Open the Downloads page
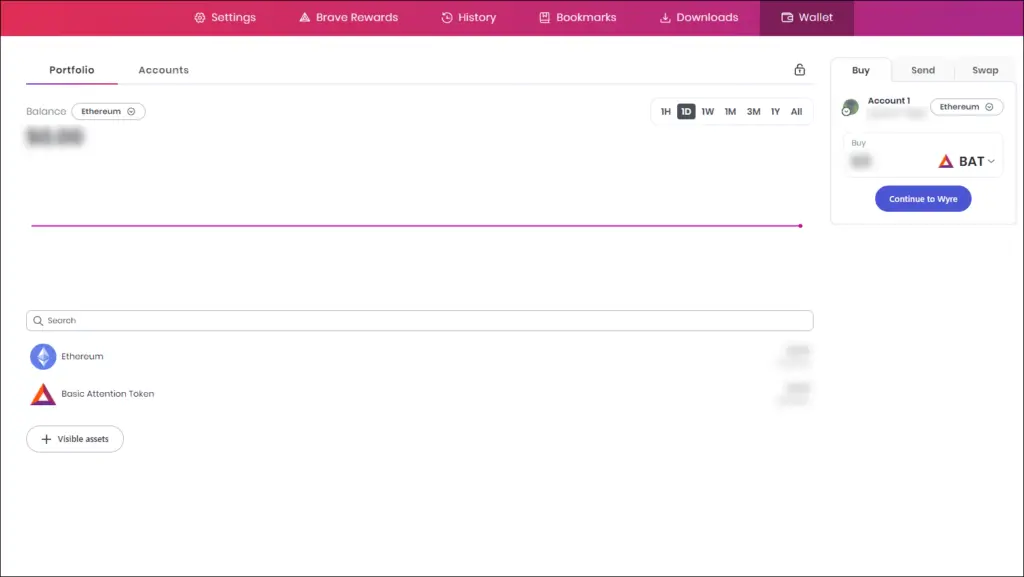The height and width of the screenshot is (577, 1024). pos(698,18)
